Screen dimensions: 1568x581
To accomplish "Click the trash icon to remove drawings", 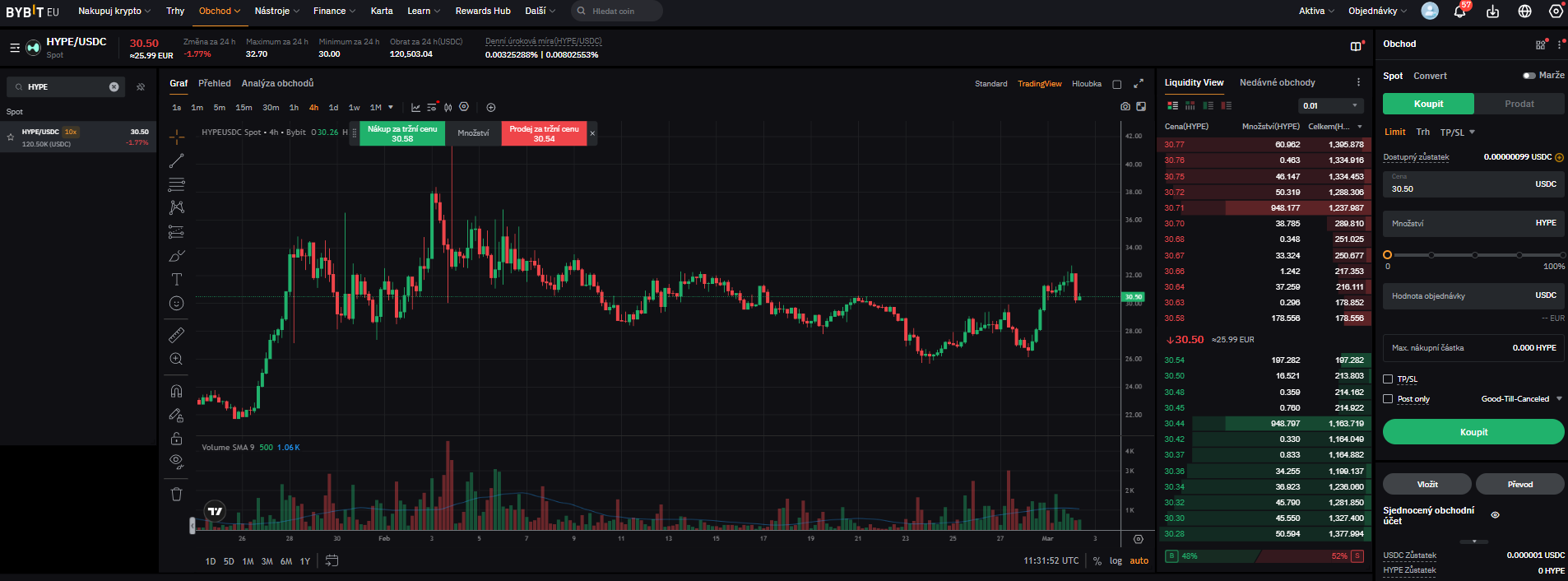I will [x=176, y=495].
